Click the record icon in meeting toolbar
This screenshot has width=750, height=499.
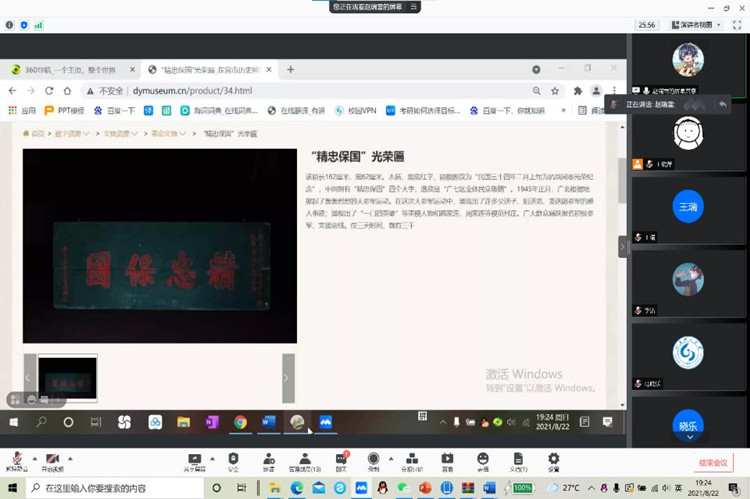tap(373, 459)
